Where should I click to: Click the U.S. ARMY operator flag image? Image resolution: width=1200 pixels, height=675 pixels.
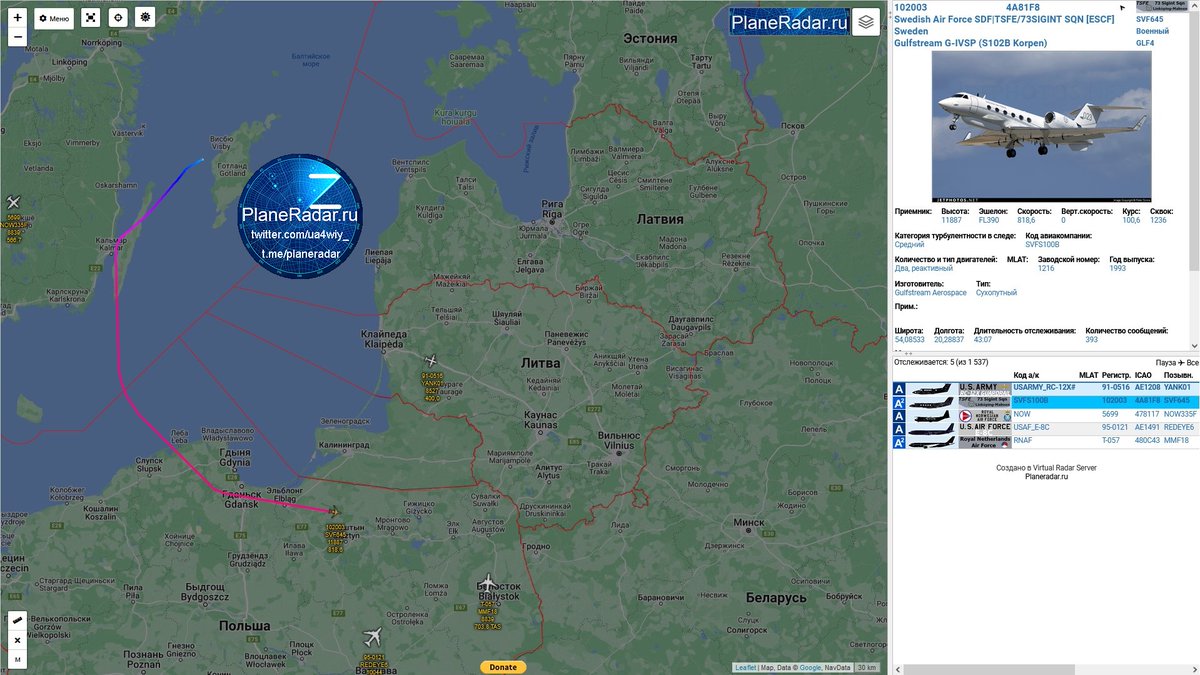pos(985,388)
